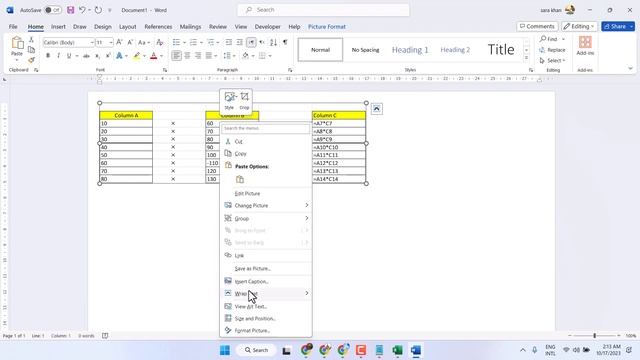Toggle the AutoSave switch

pyautogui.click(x=53, y=10)
